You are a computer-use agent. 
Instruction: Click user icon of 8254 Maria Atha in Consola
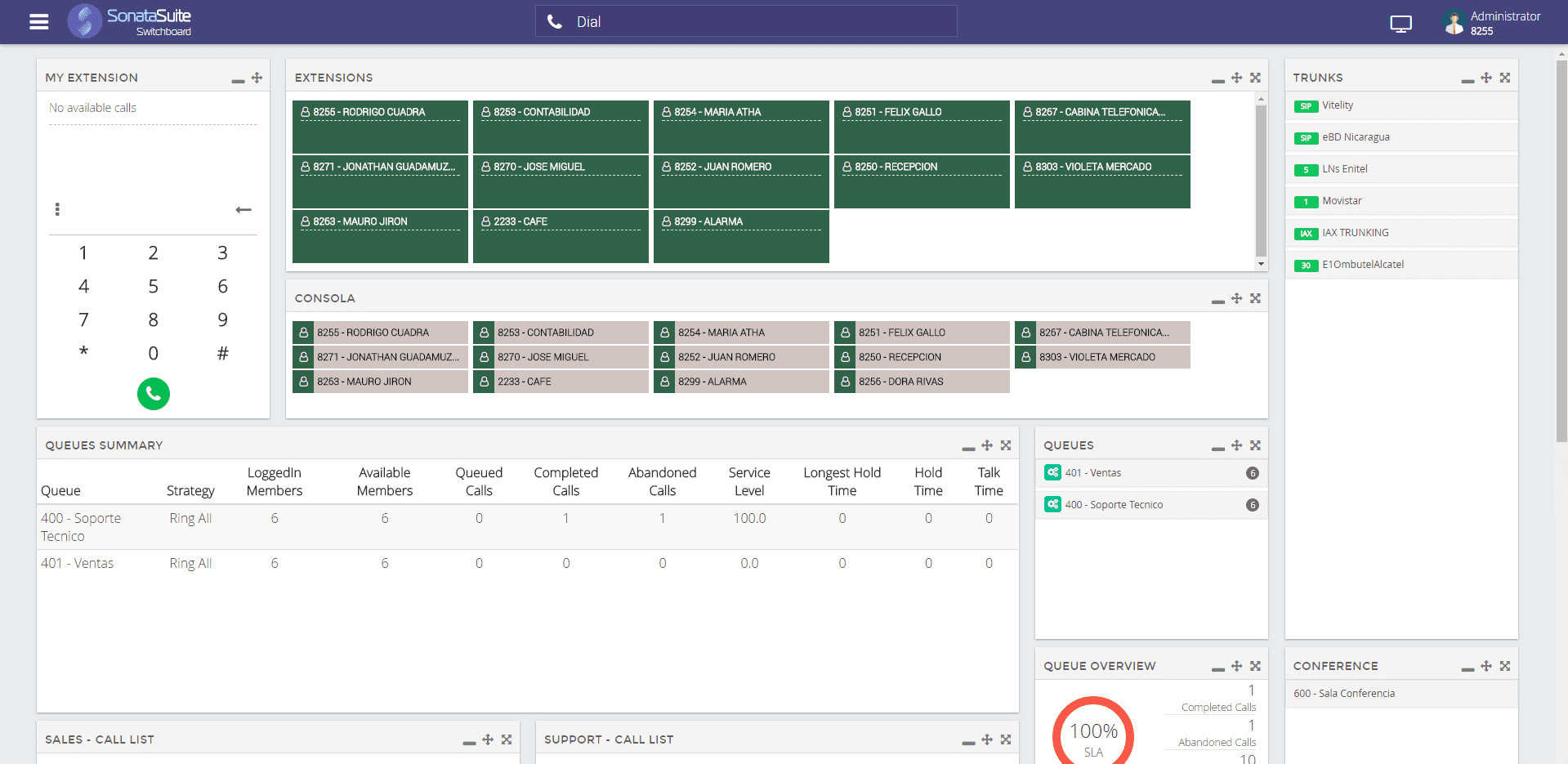pyautogui.click(x=664, y=333)
